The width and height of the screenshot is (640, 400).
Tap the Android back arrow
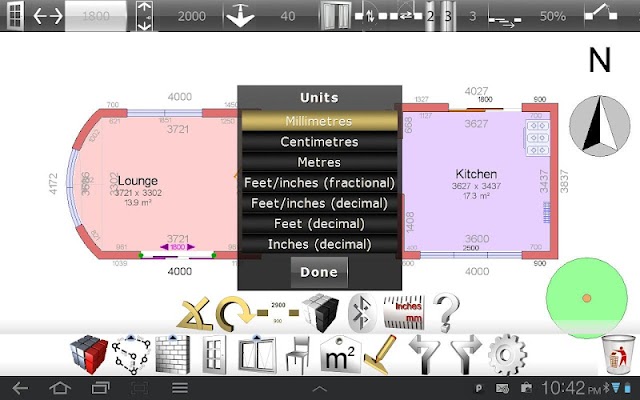click(20, 388)
